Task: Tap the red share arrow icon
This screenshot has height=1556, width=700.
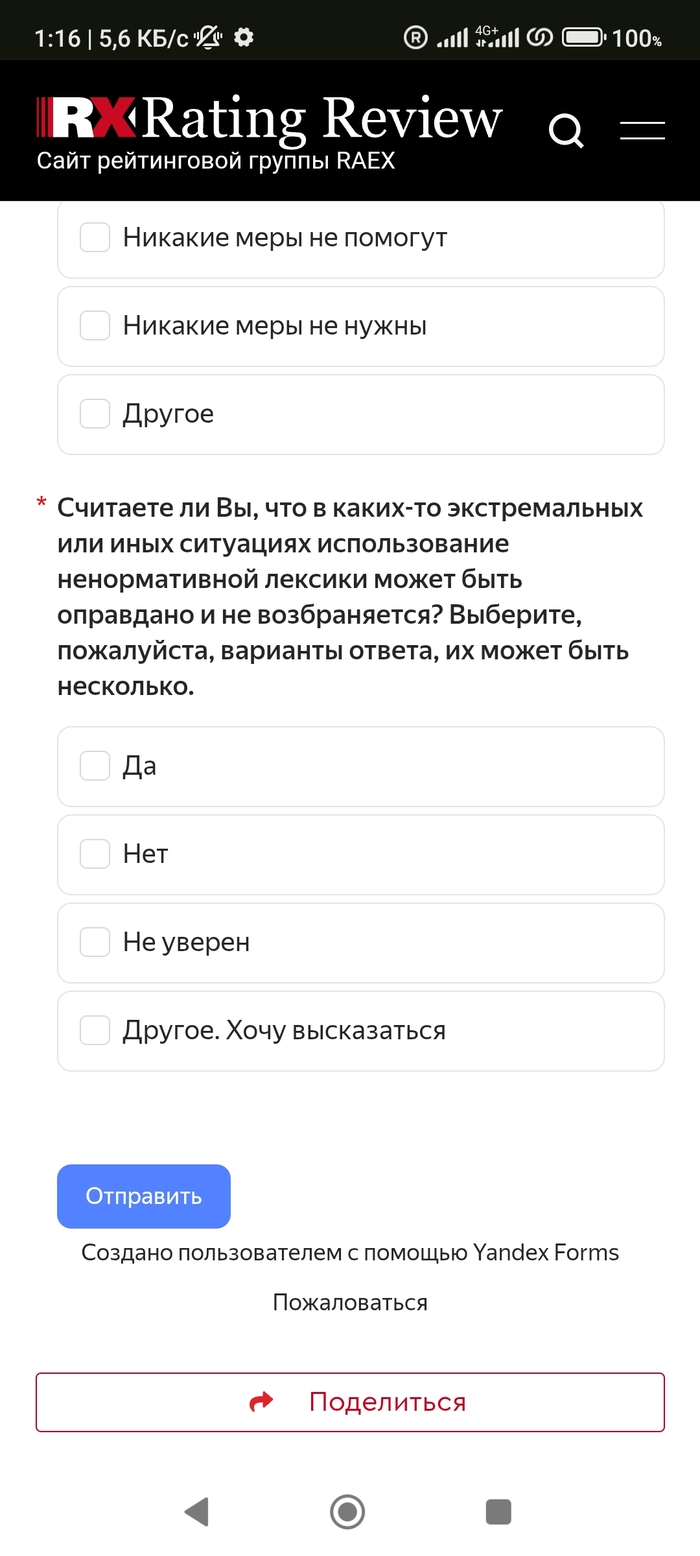Action: point(261,1402)
